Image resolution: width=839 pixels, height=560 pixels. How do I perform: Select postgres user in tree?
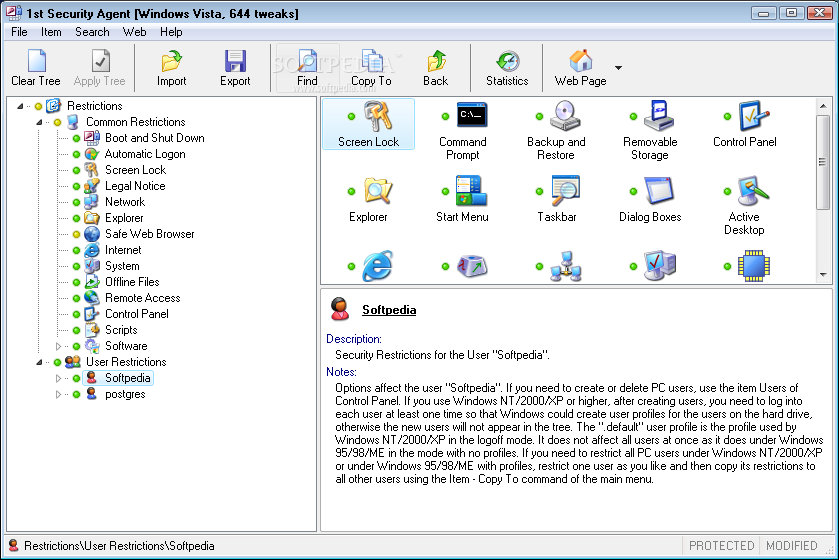[x=125, y=394]
